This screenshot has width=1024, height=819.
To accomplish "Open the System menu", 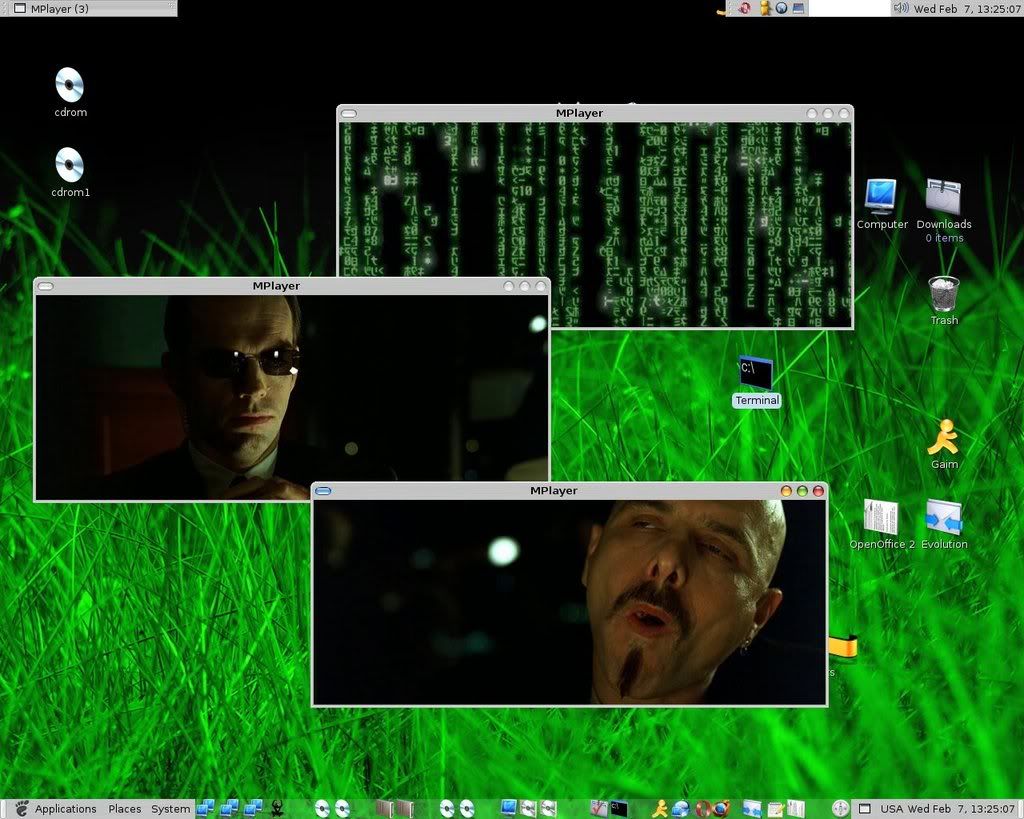I will click(x=170, y=809).
